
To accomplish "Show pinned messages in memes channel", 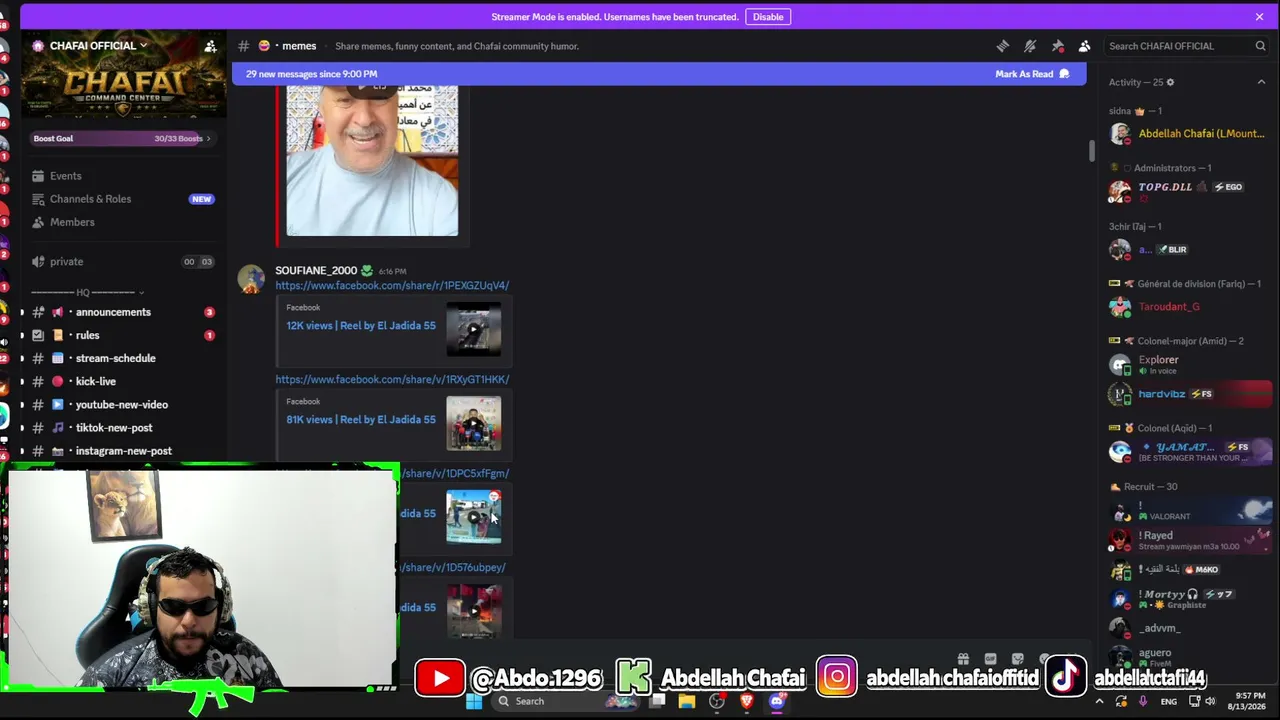I will coord(1057,46).
